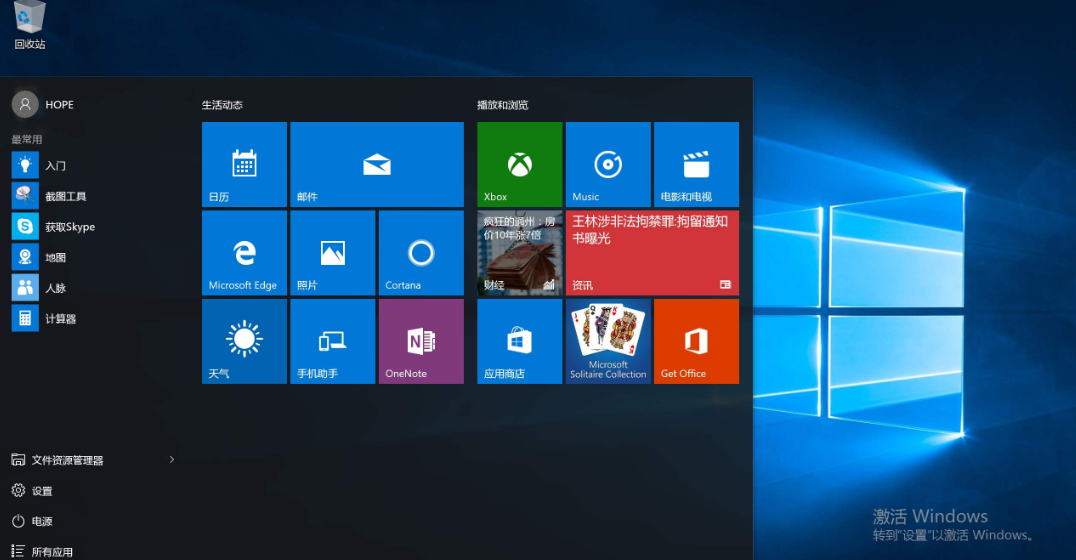This screenshot has width=1076, height=560.
Task: Click the Get Office tile
Action: [x=696, y=341]
